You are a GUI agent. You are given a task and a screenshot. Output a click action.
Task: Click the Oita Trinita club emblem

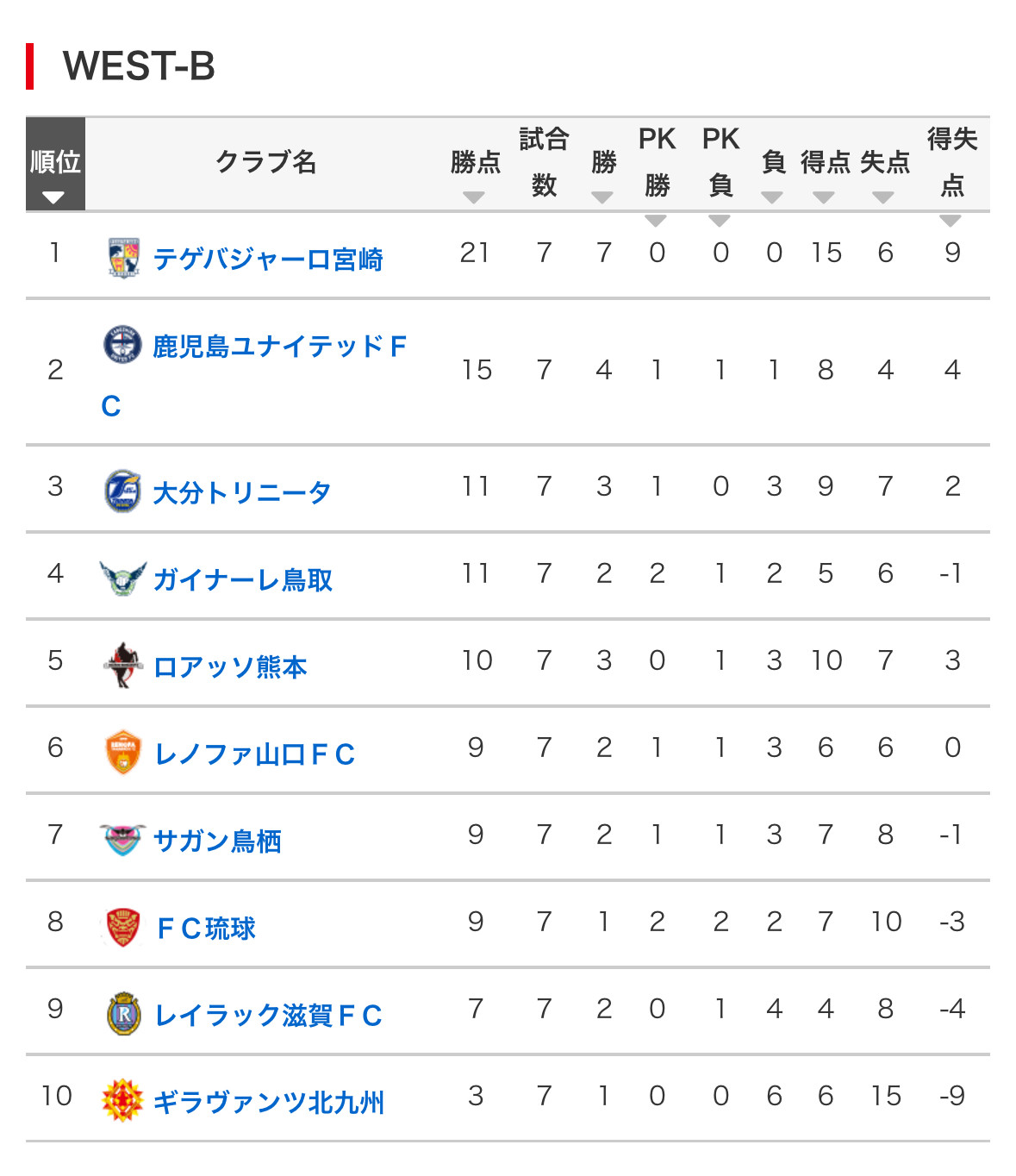123,491
